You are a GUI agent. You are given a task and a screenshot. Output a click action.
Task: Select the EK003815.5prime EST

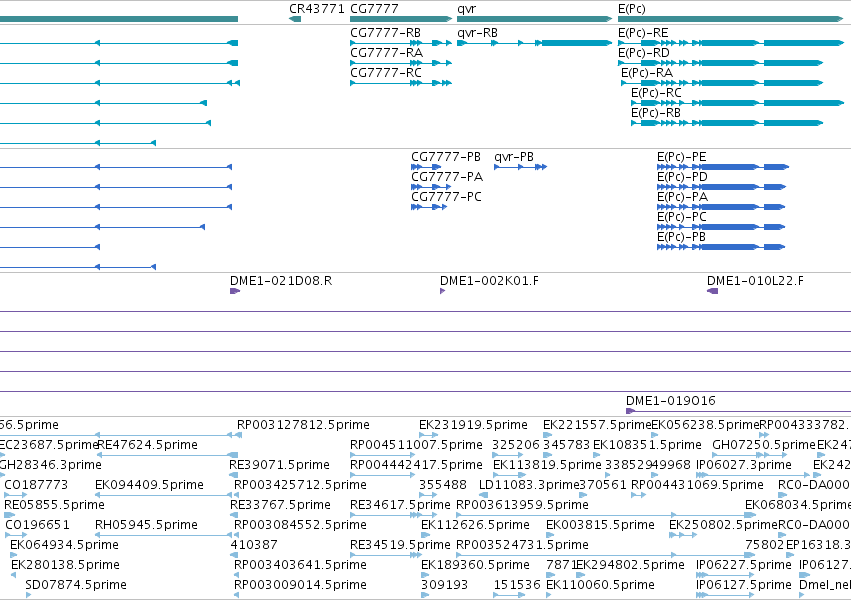coord(550,535)
